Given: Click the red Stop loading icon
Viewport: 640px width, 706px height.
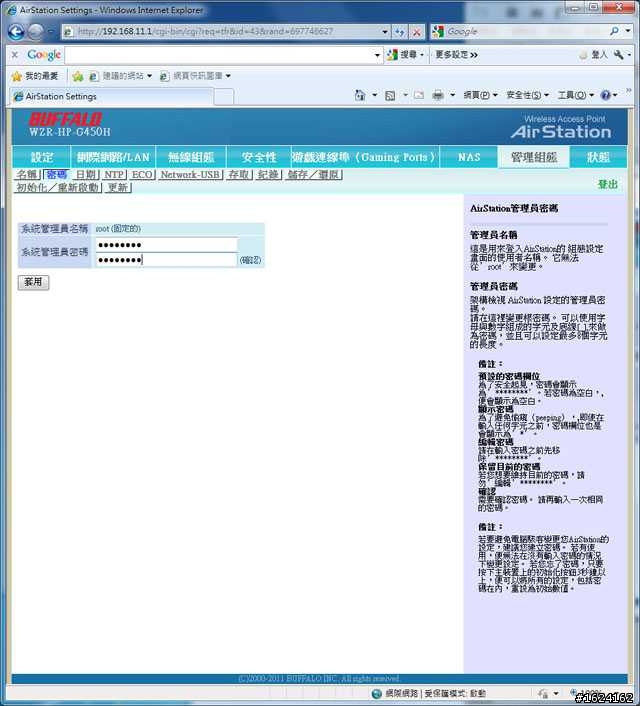Looking at the screenshot, I should click(x=417, y=32).
